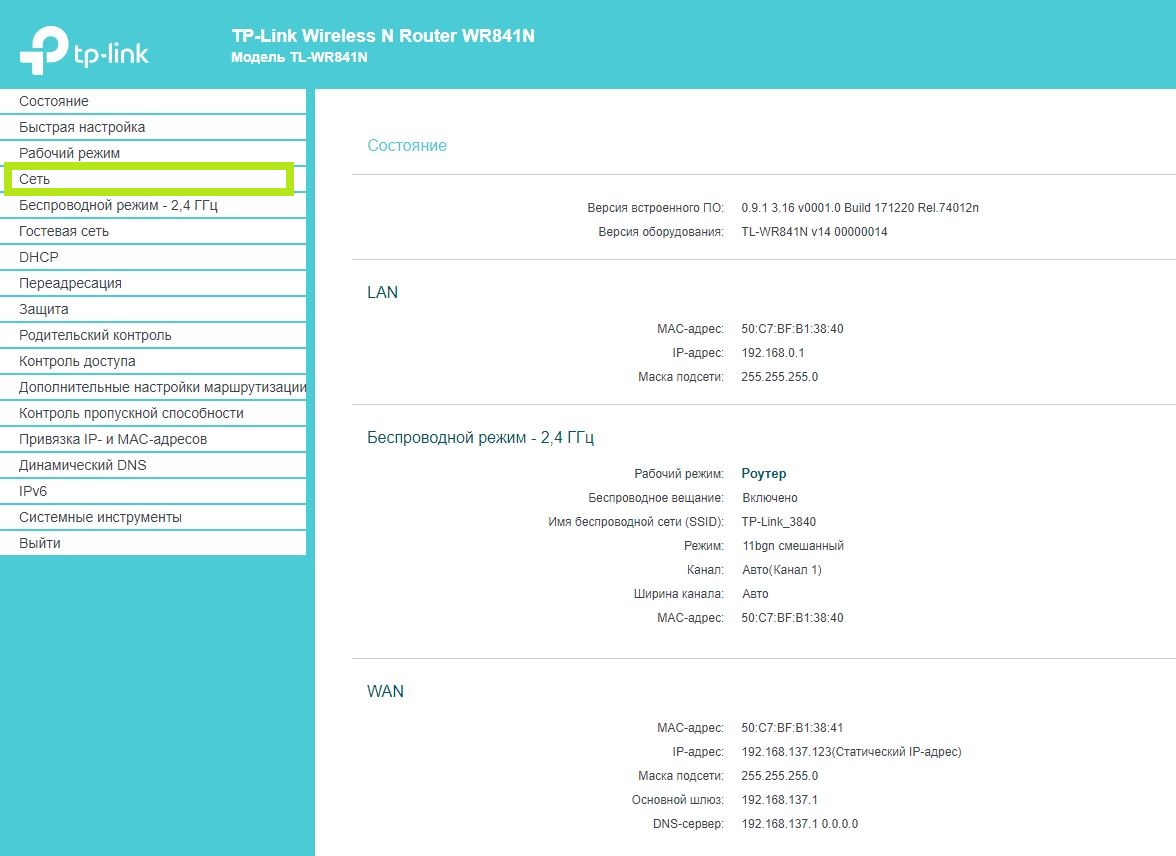The height and width of the screenshot is (856, 1176).
Task: Open Дополнительные настройки маршрутизации
Action: tap(160, 387)
